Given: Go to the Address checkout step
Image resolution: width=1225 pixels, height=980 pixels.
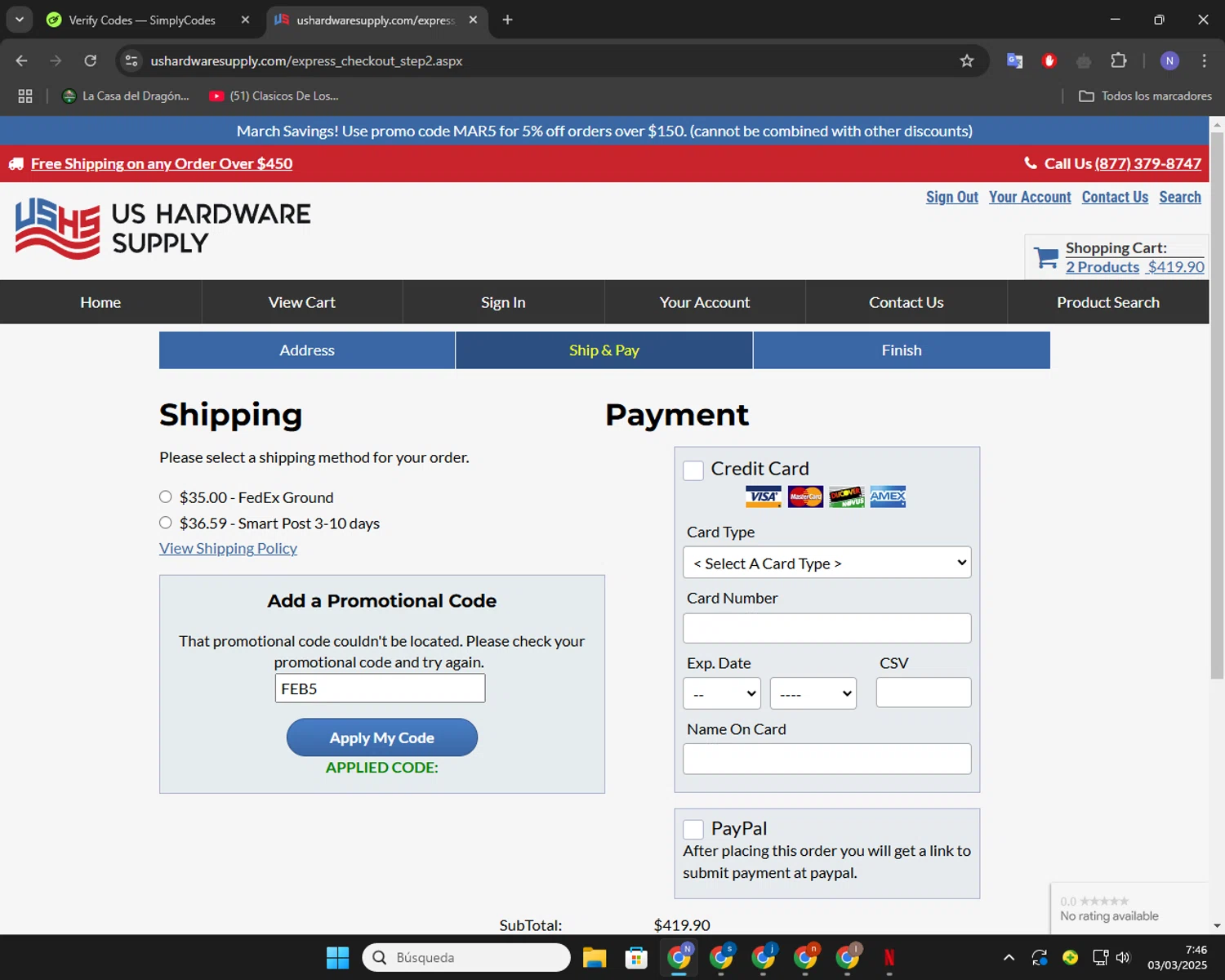Looking at the screenshot, I should point(307,350).
